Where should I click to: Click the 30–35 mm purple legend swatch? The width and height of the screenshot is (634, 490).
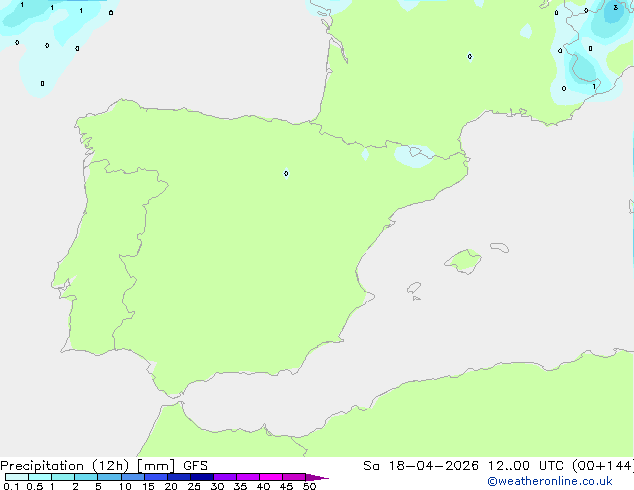(224, 477)
